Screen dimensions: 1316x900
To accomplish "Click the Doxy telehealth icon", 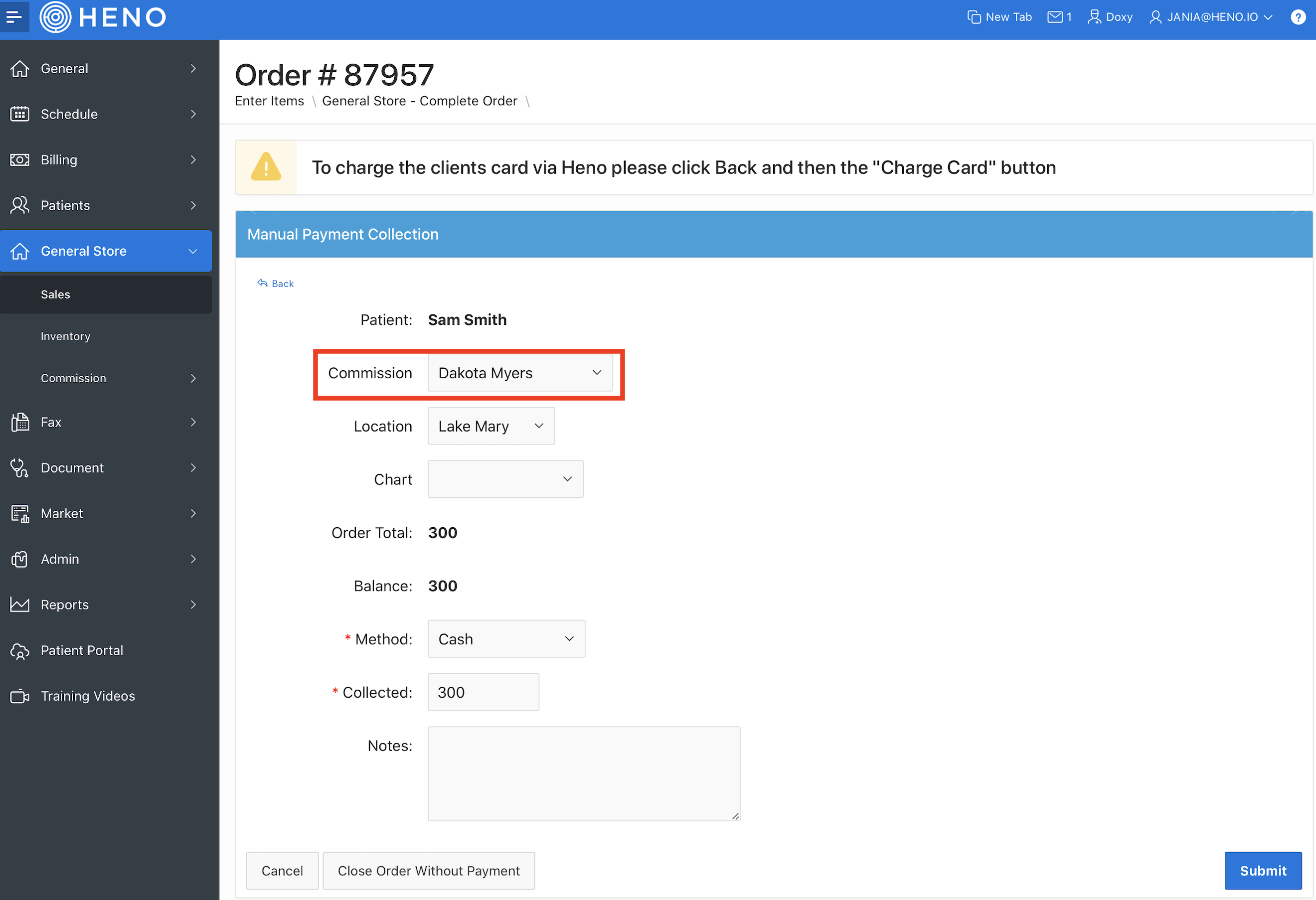I will click(x=1094, y=17).
